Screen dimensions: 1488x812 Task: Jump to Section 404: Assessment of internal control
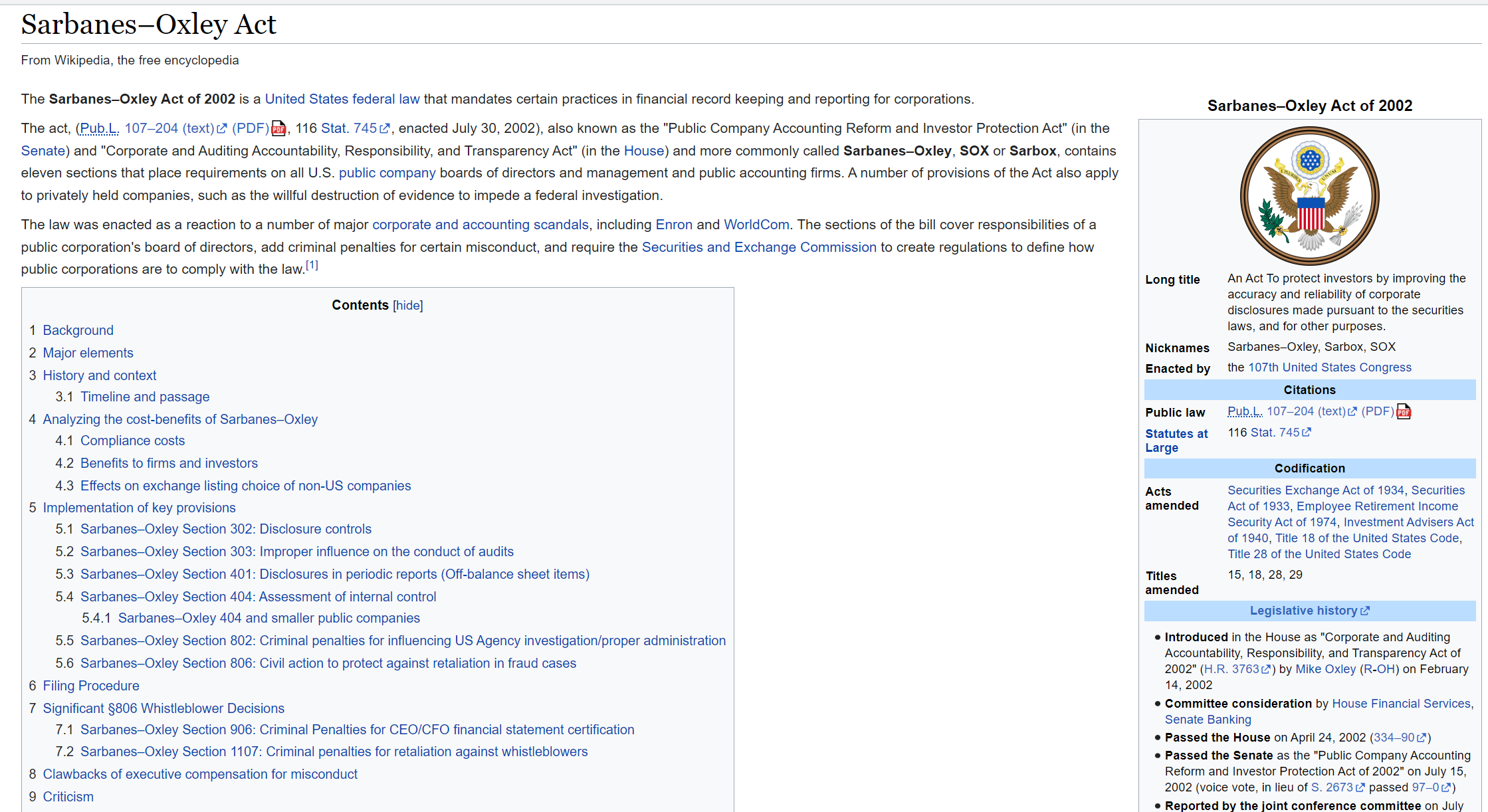[259, 597]
